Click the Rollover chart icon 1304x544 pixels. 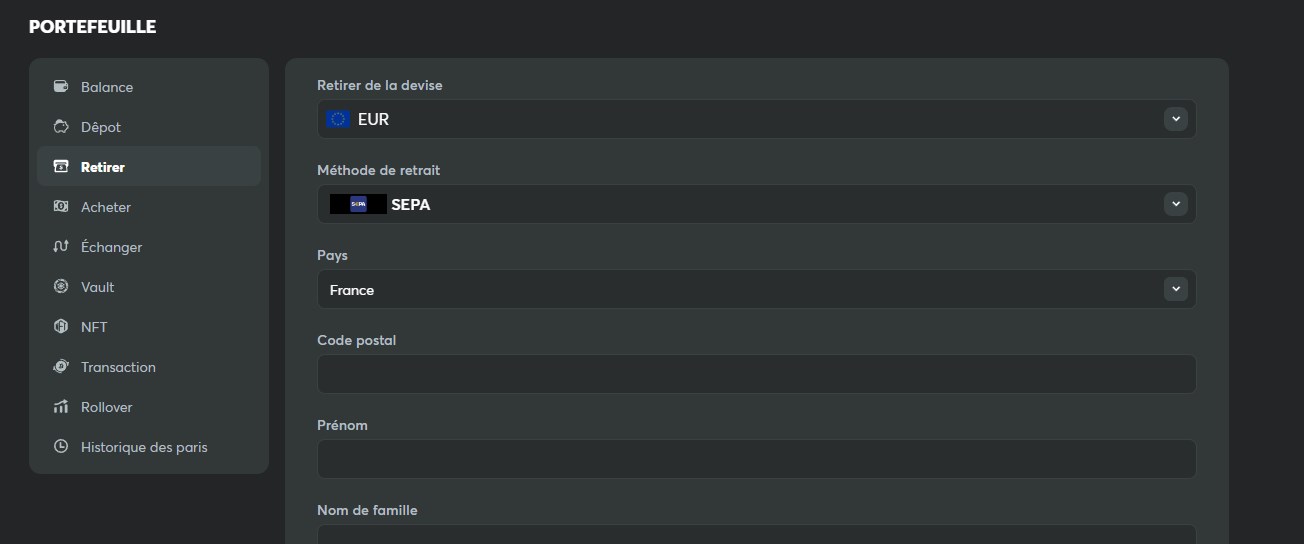[x=61, y=407]
